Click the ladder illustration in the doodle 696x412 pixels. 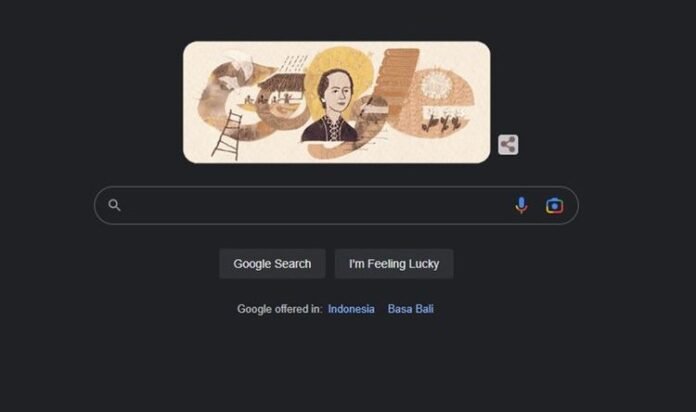228,135
